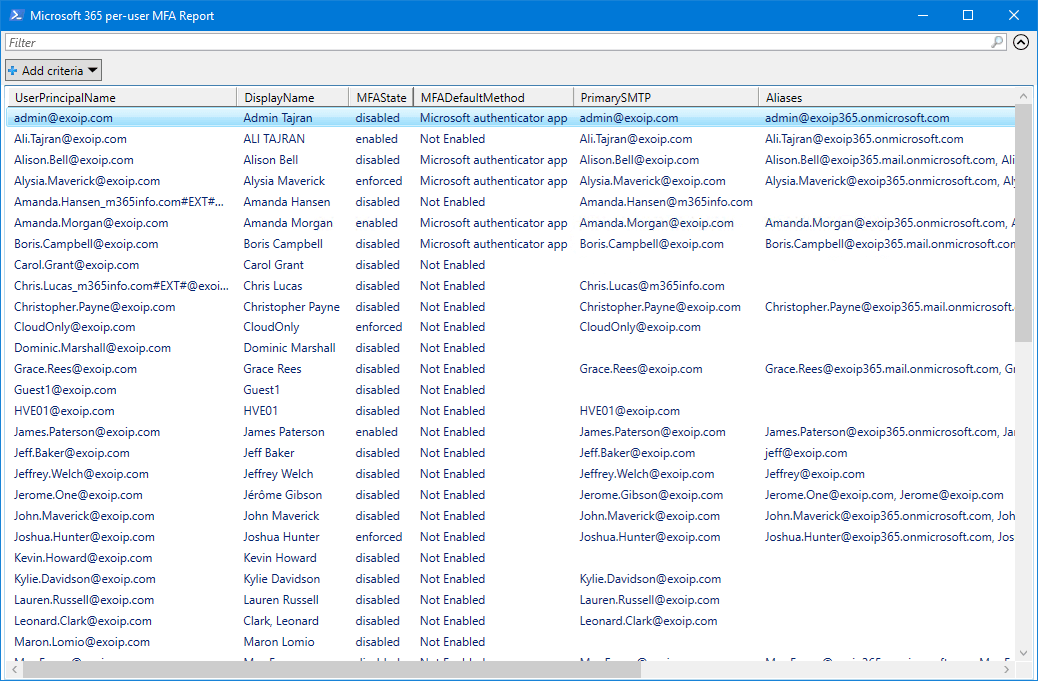The image size is (1038, 681).
Task: Click HVE01@exoip.com in PrimarySMTP column
Action: 630,411
